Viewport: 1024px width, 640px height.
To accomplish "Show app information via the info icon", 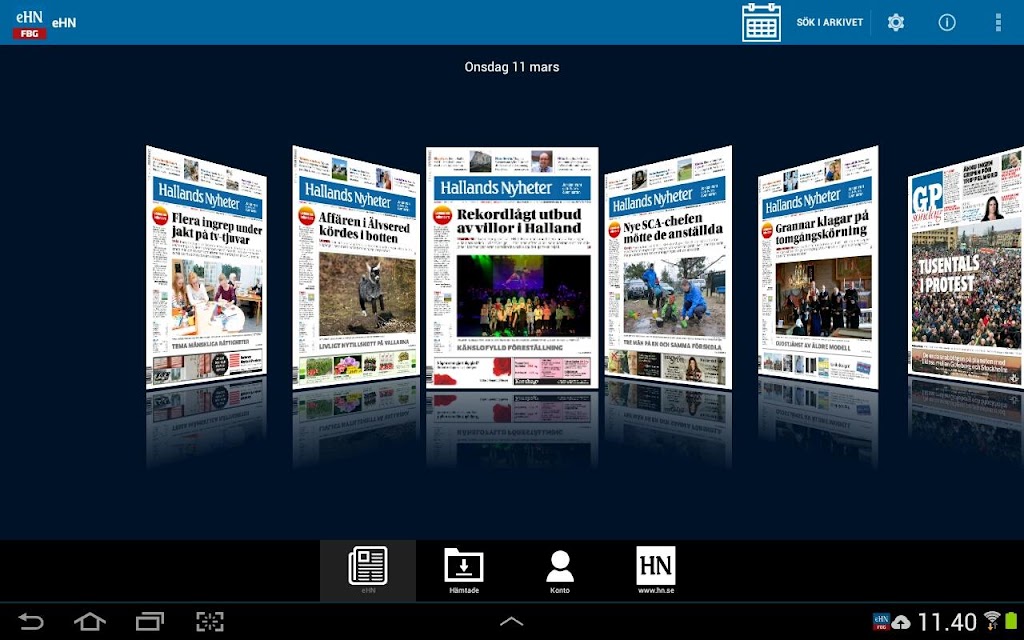I will (947, 22).
